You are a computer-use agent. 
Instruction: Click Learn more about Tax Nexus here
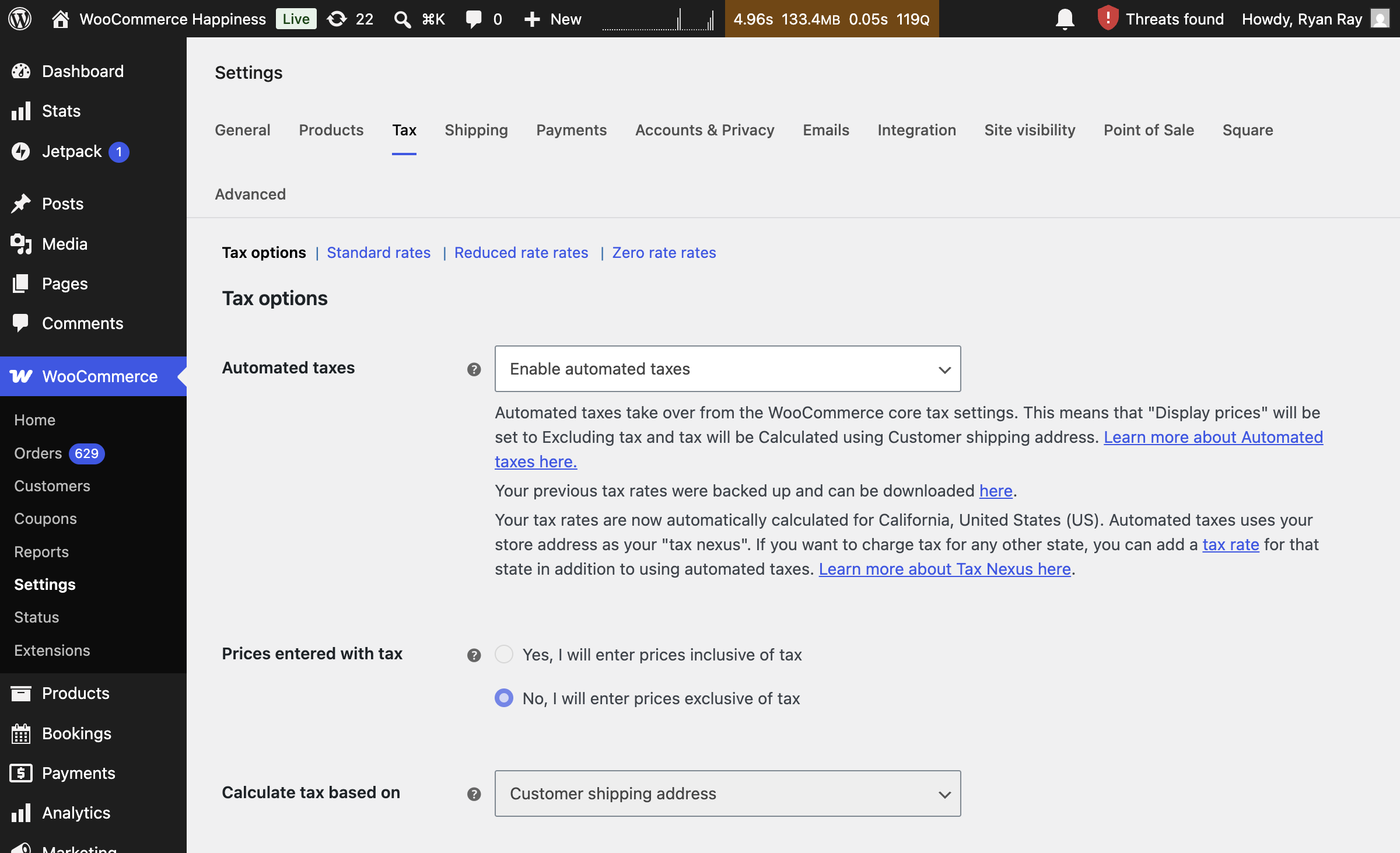[x=945, y=569]
